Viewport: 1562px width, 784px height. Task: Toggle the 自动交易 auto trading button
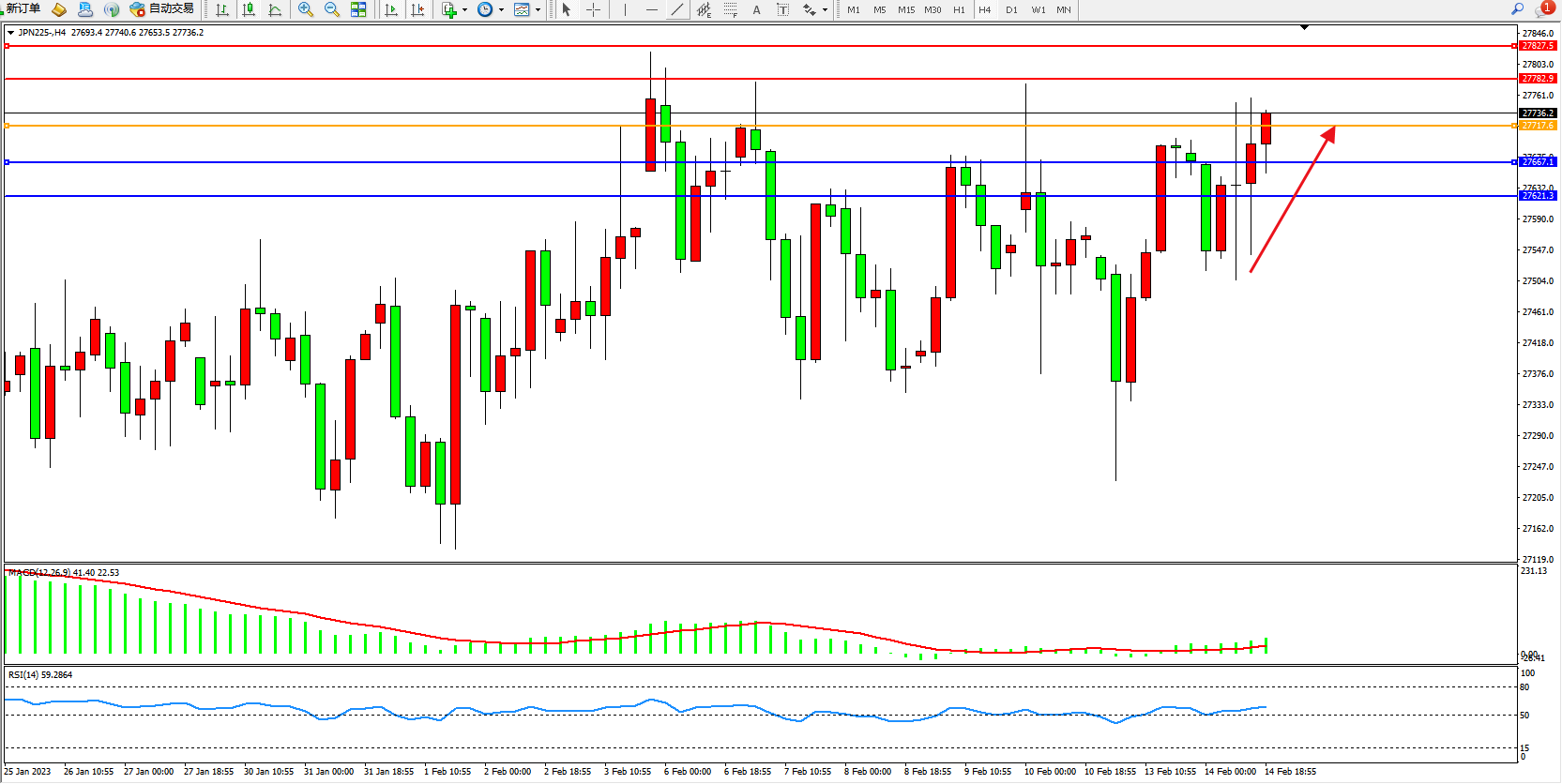(163, 8)
